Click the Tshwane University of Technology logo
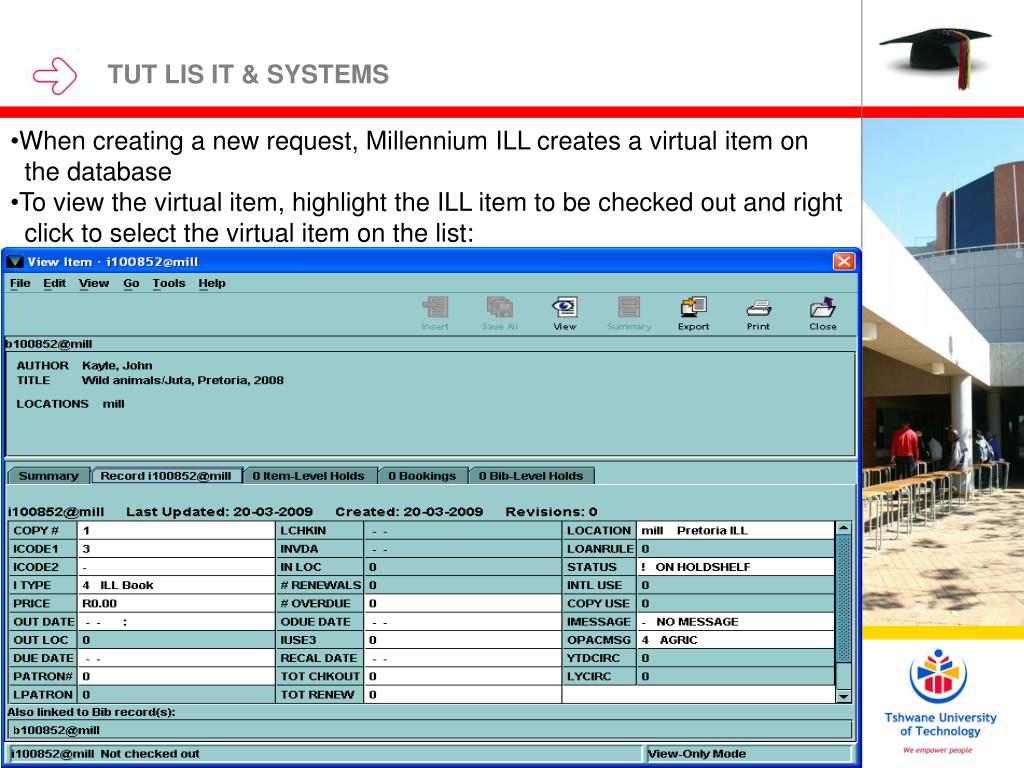Viewport: 1024px width, 768px height. (x=939, y=701)
